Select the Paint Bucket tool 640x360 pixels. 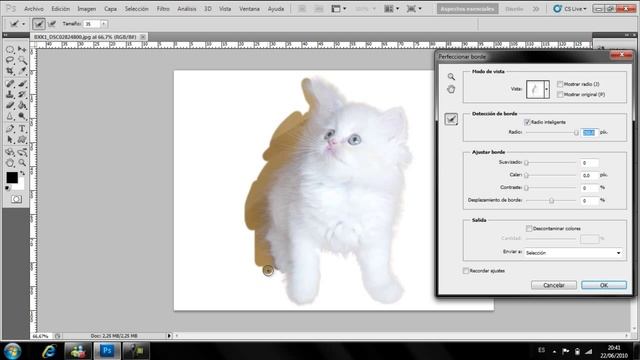click(22, 106)
